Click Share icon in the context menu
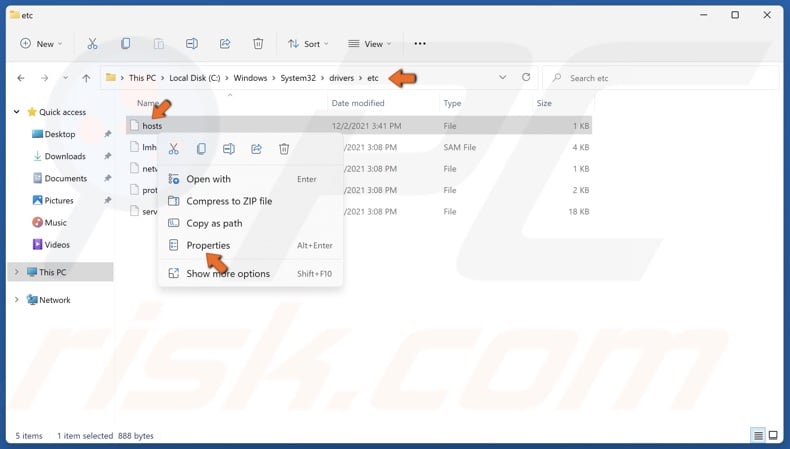Viewport: 790px width, 449px height. pyautogui.click(x=256, y=149)
